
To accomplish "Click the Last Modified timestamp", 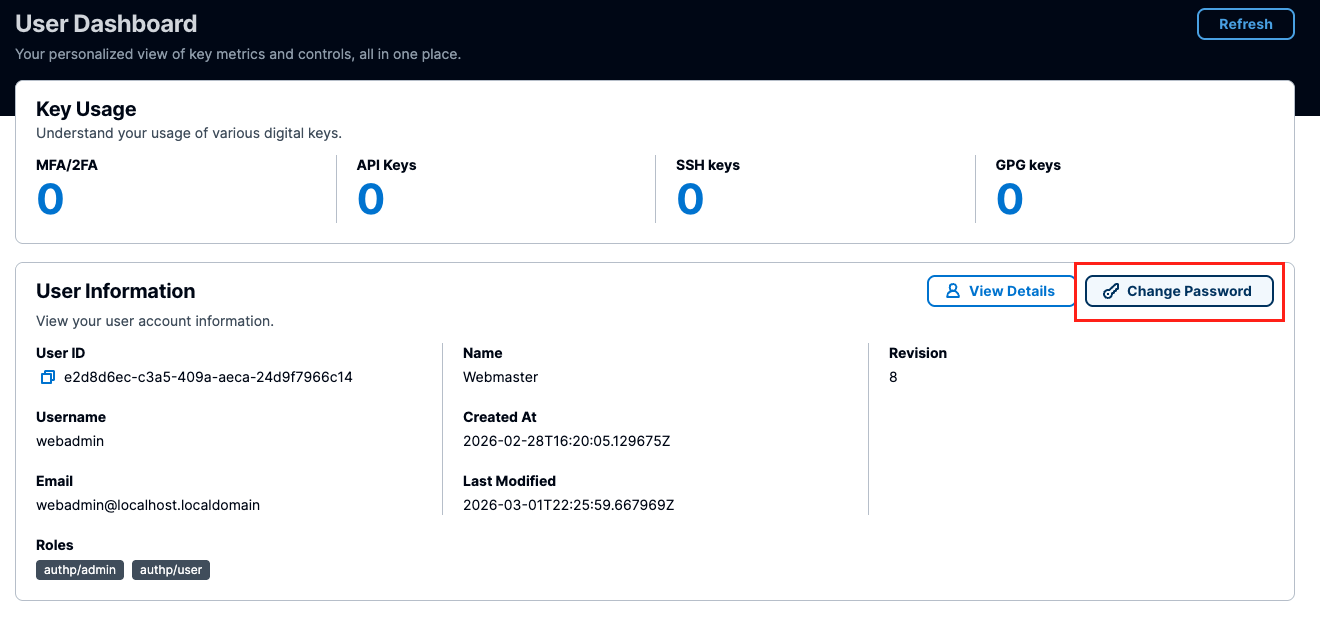I will (x=568, y=506).
